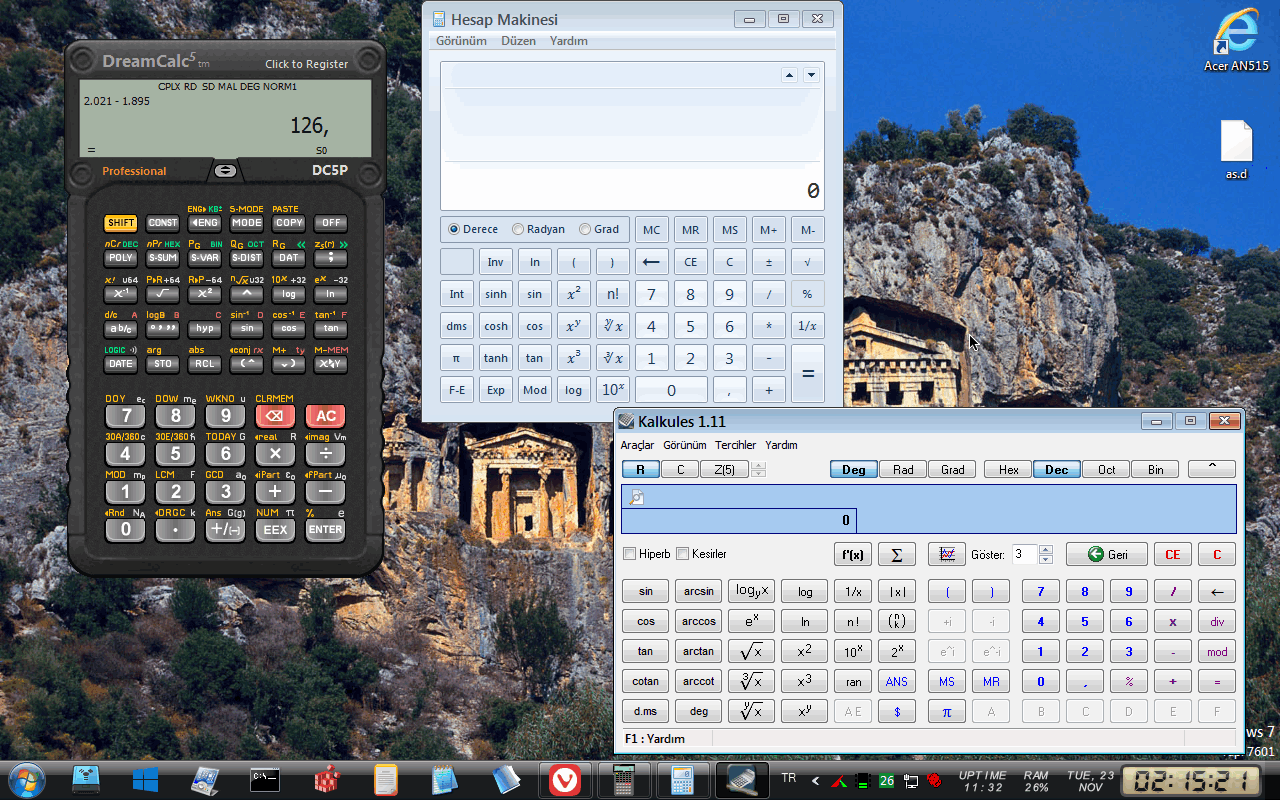This screenshot has width=1280, height=800.
Task: Select the Derece radio button
Action: (x=473, y=229)
